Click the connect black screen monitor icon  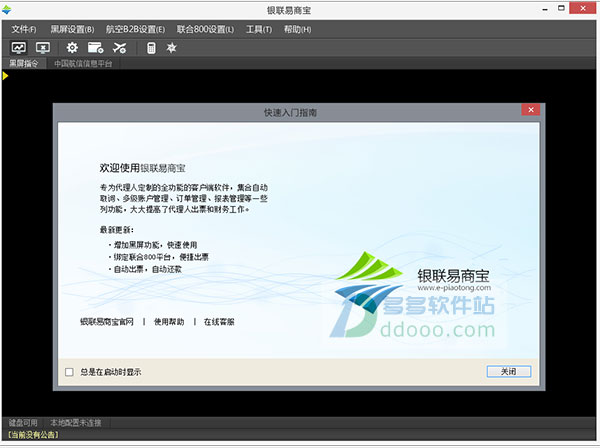(19, 48)
